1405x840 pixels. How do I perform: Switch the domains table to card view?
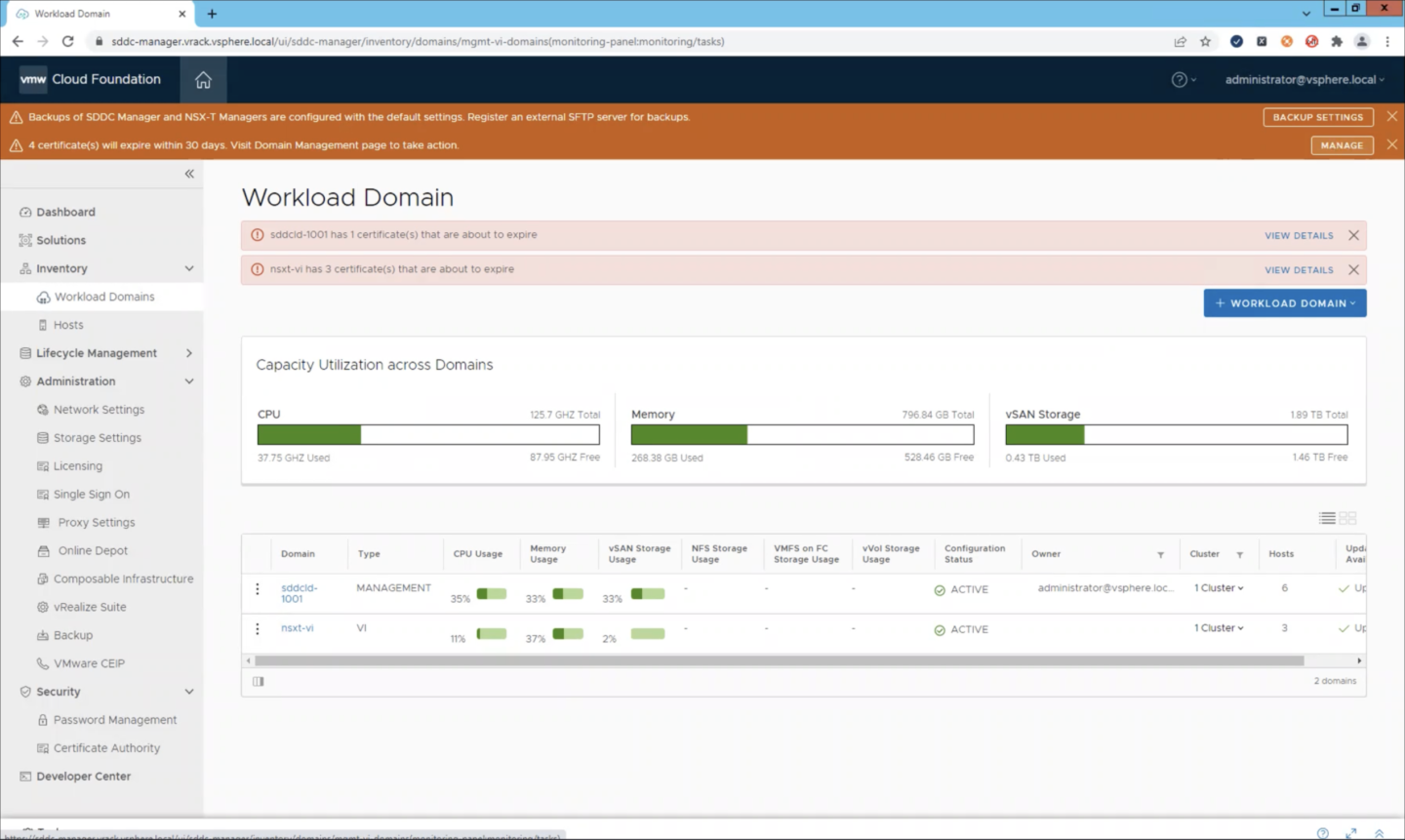point(1347,518)
